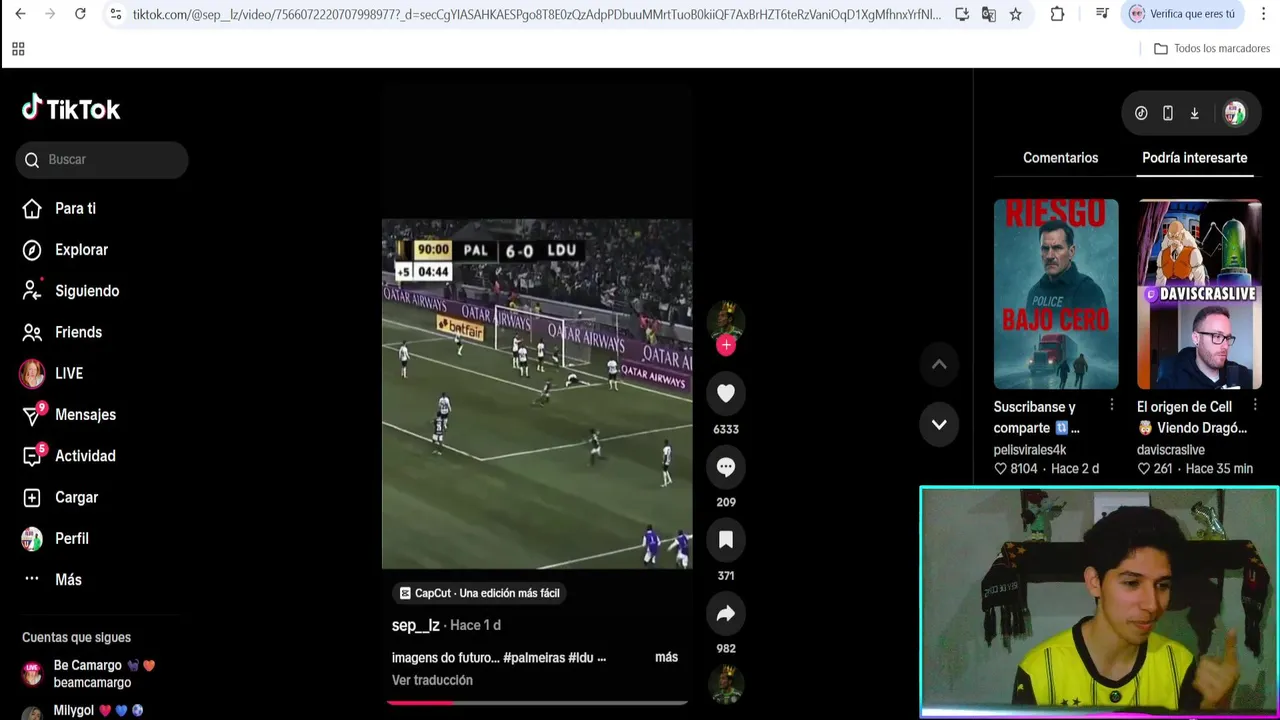Go to next video arrow
Image resolution: width=1280 pixels, height=720 pixels.
[939, 424]
